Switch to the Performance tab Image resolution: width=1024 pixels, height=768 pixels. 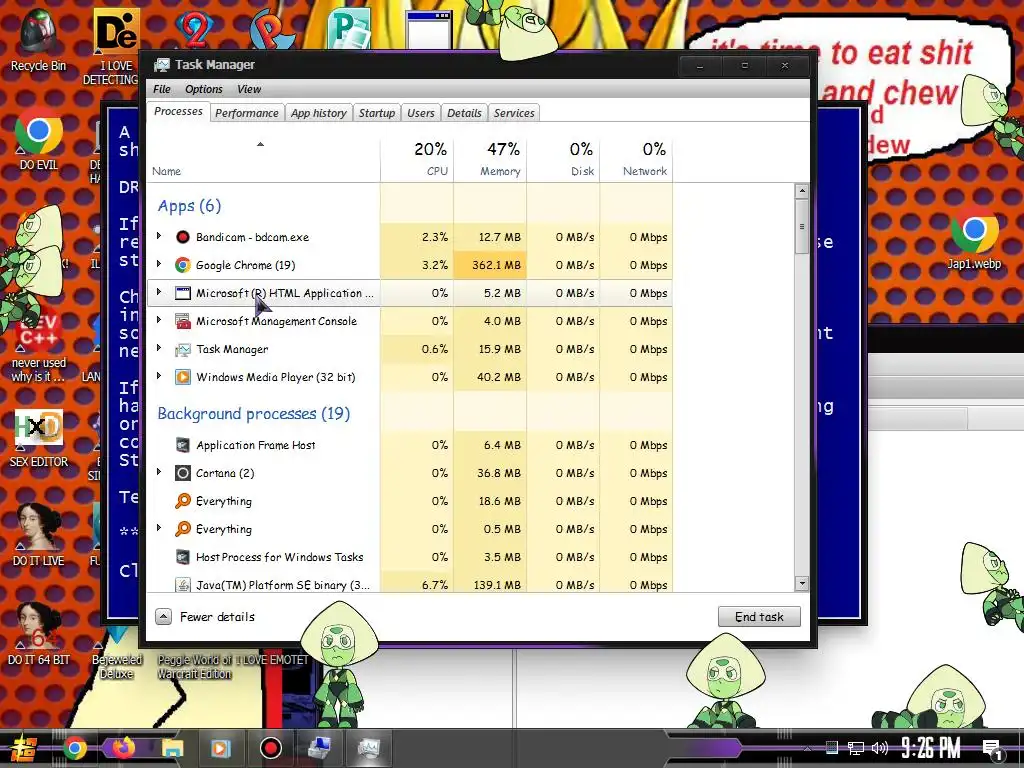point(247,113)
